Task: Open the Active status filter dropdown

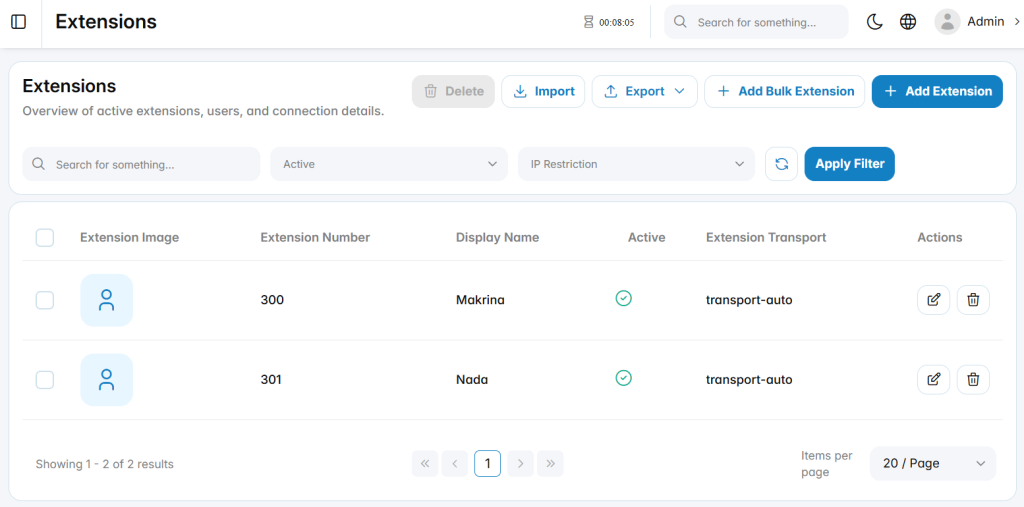Action: point(389,164)
